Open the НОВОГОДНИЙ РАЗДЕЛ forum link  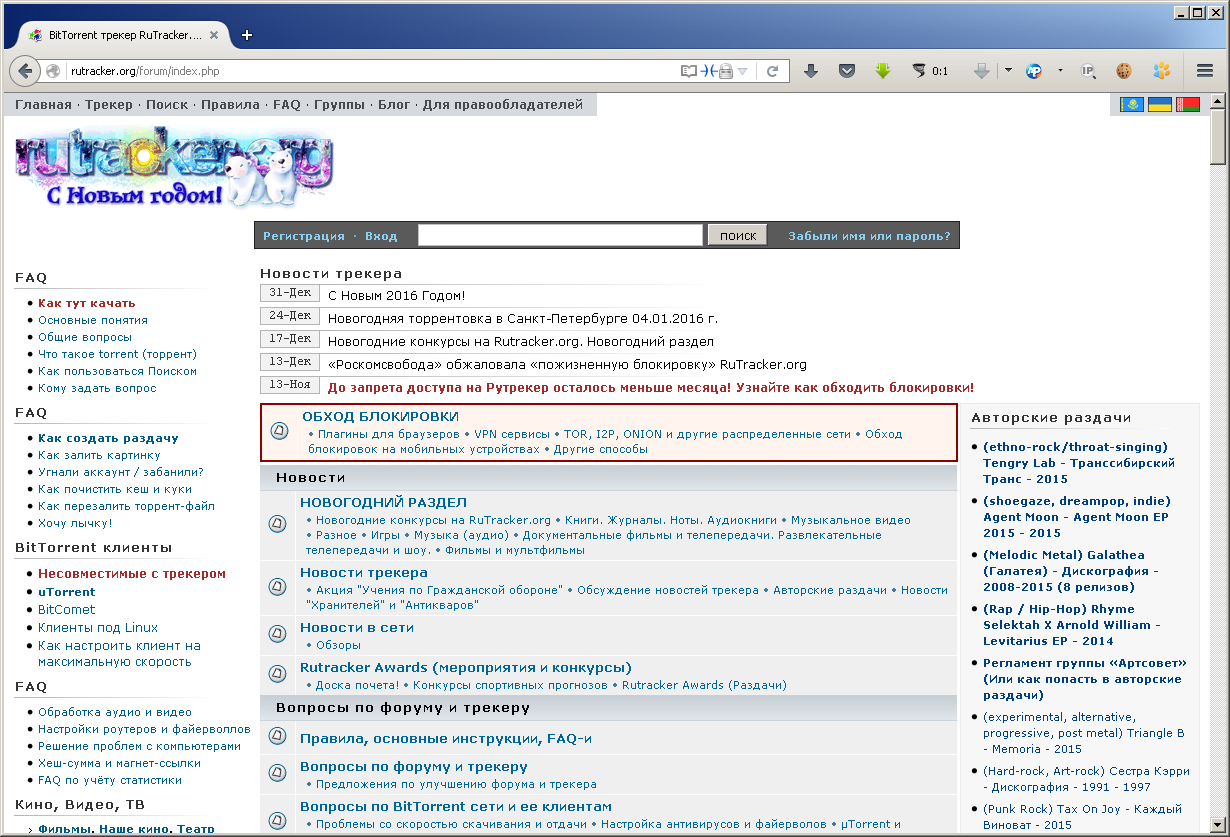point(383,502)
